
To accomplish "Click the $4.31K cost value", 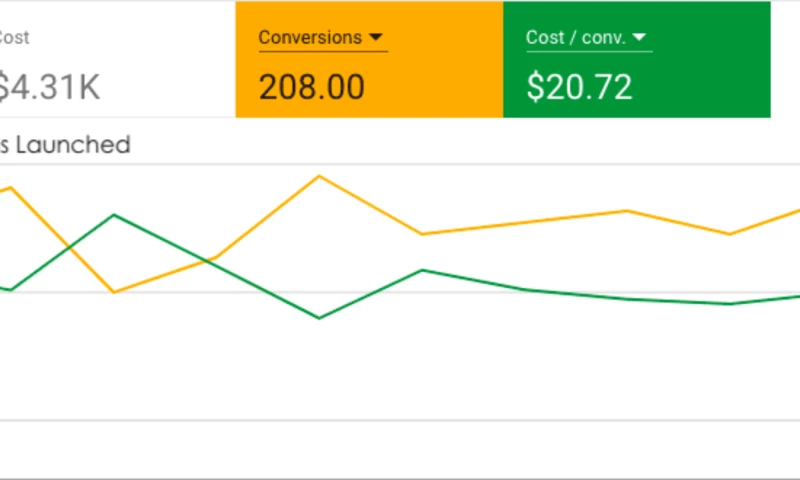I will click(48, 88).
